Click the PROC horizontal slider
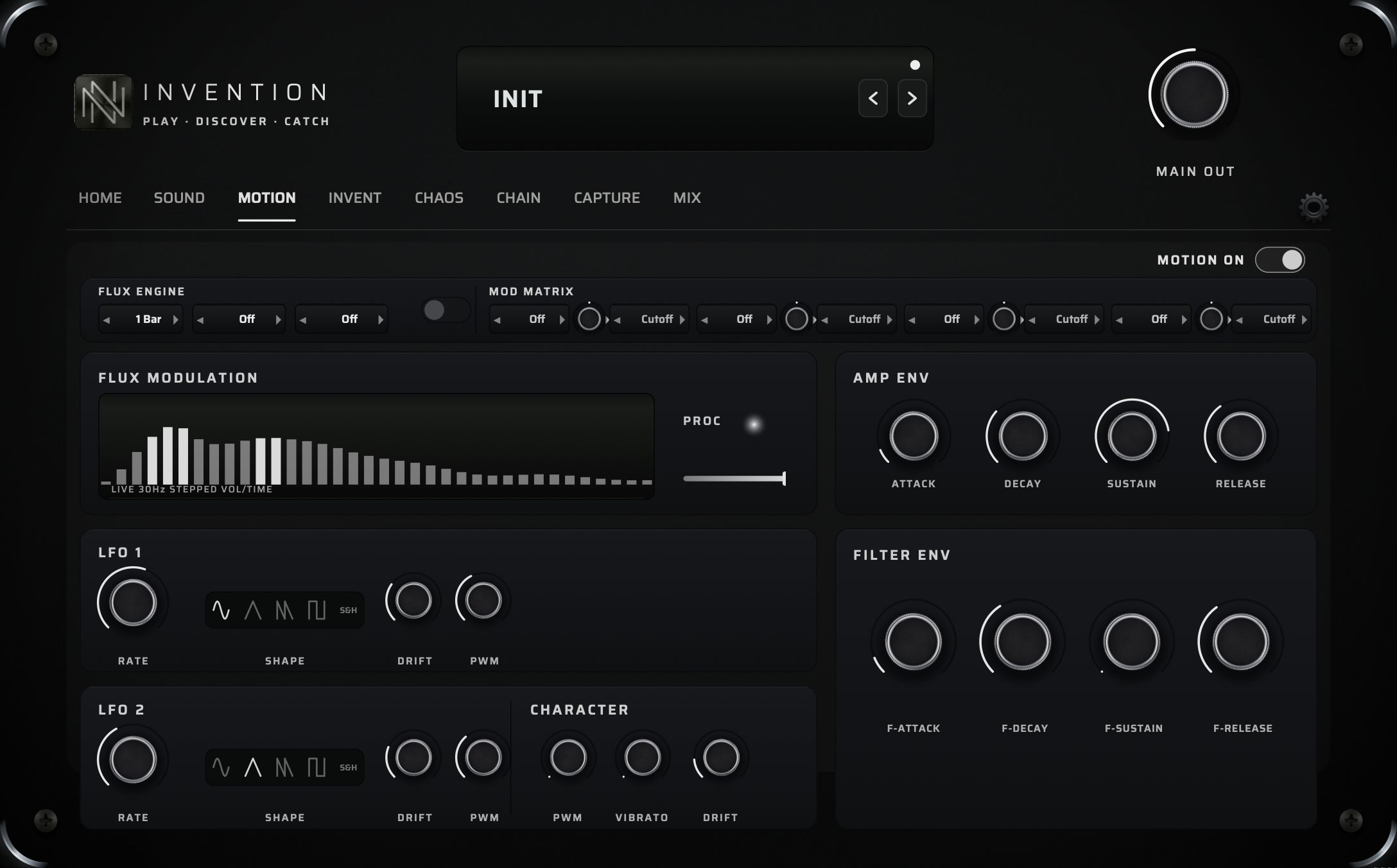Viewport: 1397px width, 868px height. click(x=734, y=478)
